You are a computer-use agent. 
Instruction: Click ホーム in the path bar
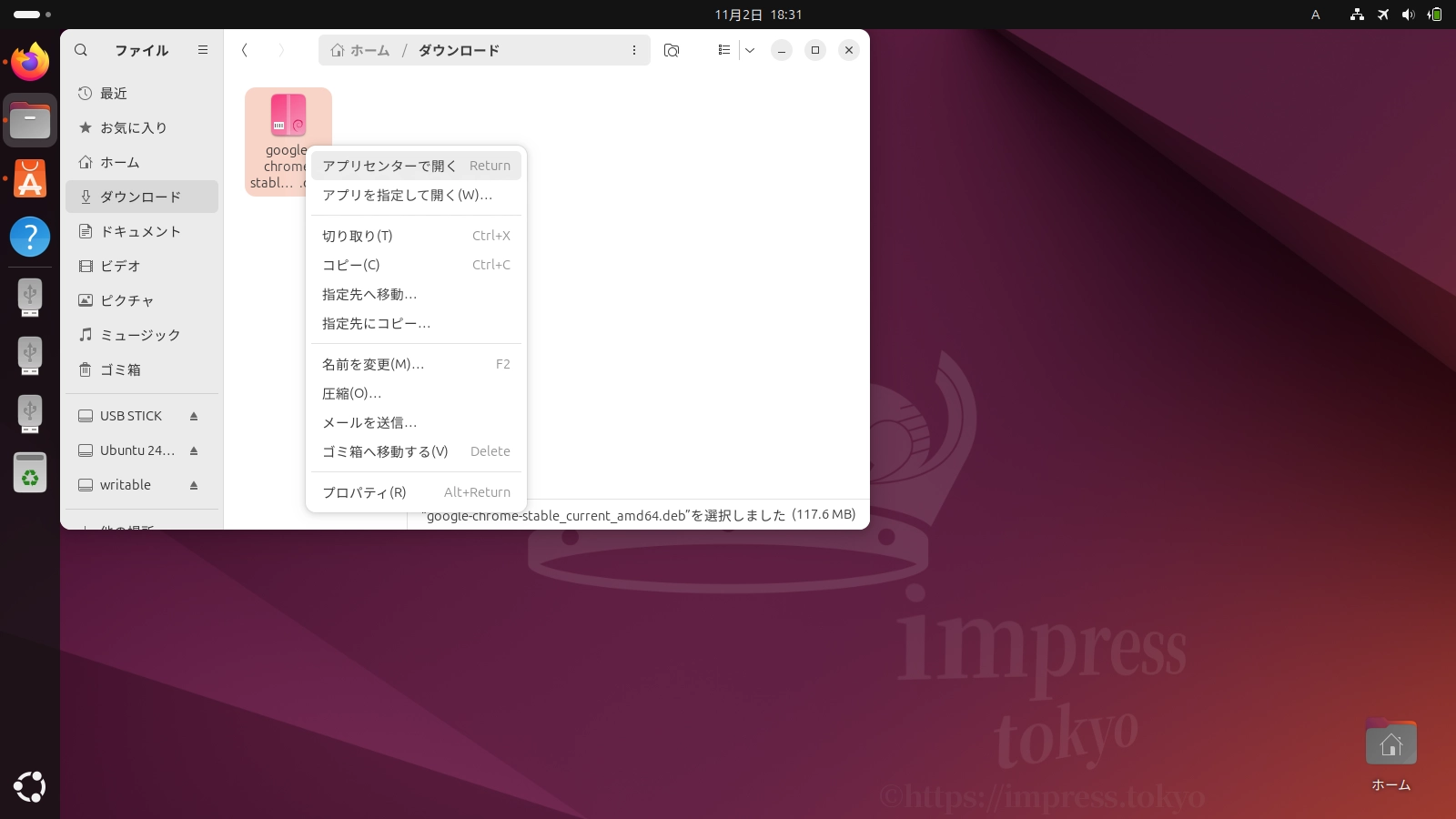point(360,50)
